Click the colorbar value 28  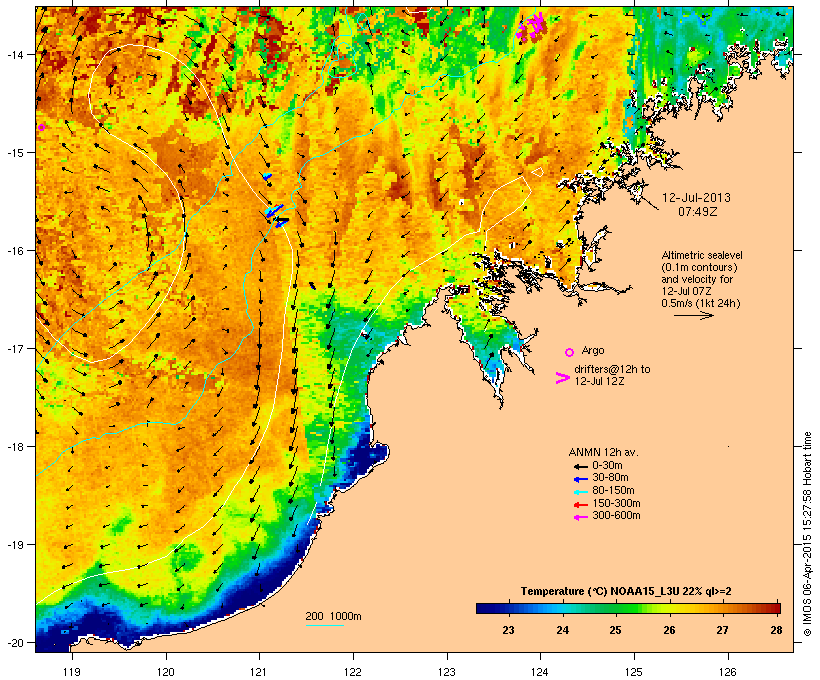pyautogui.click(x=776, y=630)
